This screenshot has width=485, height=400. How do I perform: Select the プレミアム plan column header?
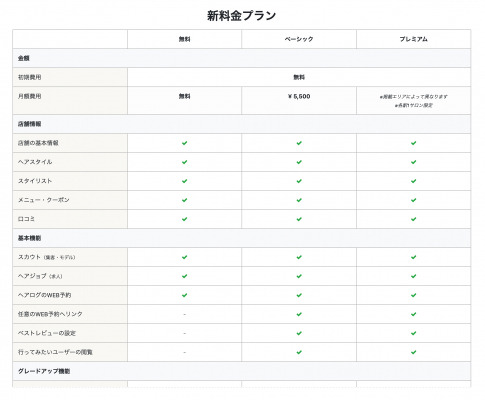[413, 39]
